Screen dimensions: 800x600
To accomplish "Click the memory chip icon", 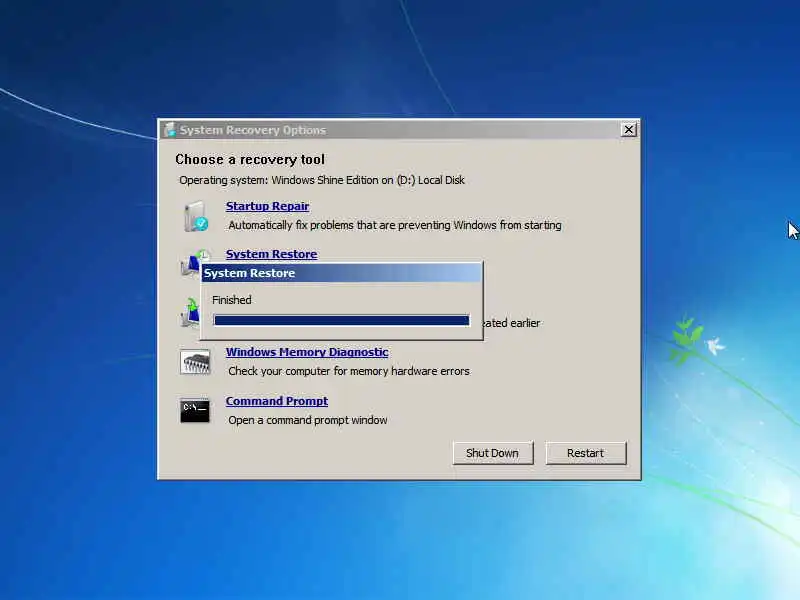I will pos(195,362).
